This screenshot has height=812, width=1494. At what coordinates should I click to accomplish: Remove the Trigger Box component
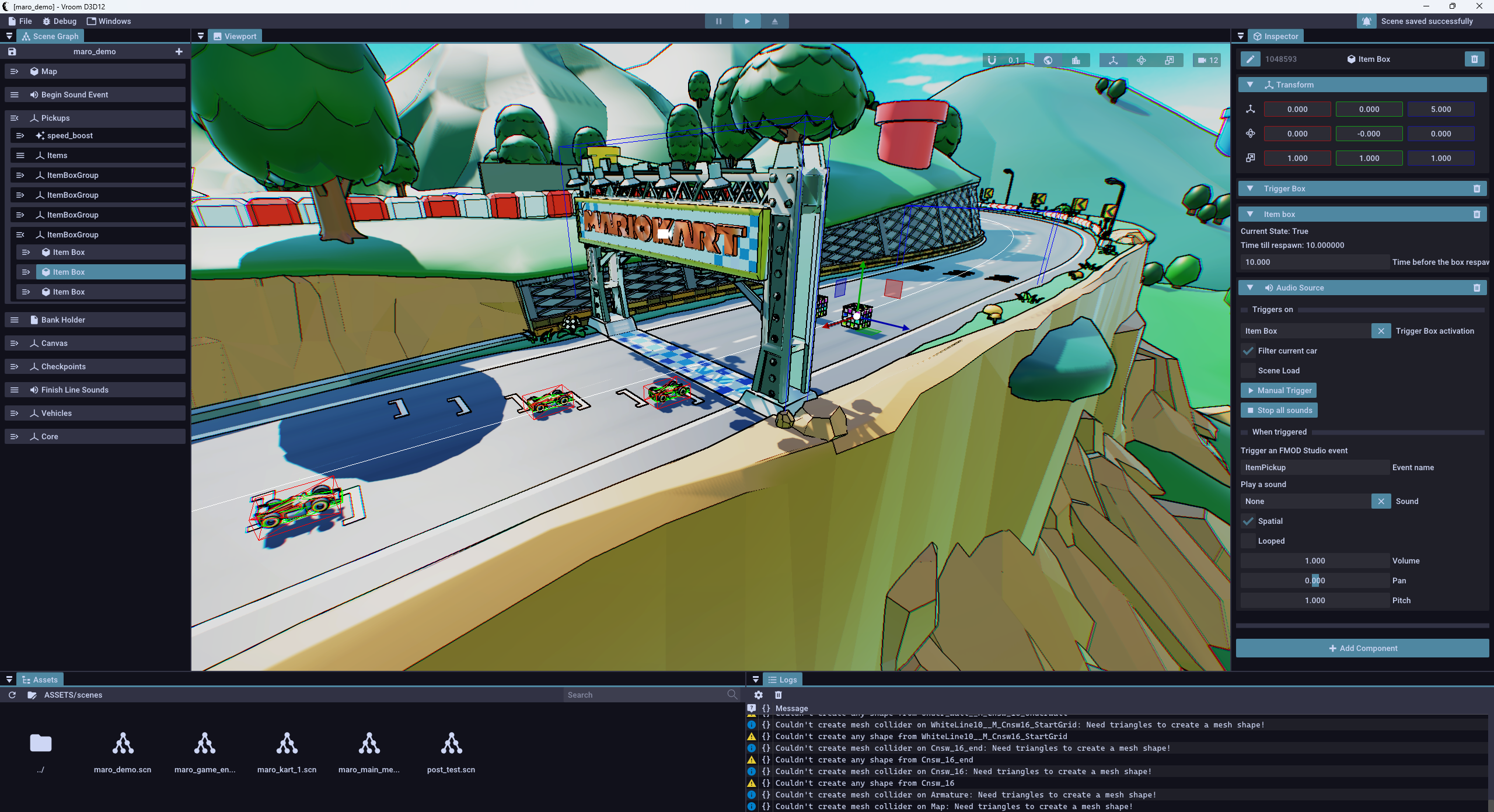[1477, 188]
